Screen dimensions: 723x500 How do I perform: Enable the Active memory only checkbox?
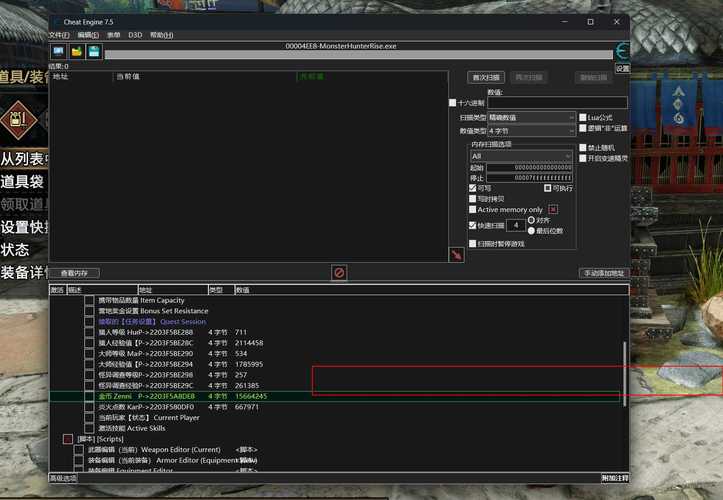(x=473, y=209)
